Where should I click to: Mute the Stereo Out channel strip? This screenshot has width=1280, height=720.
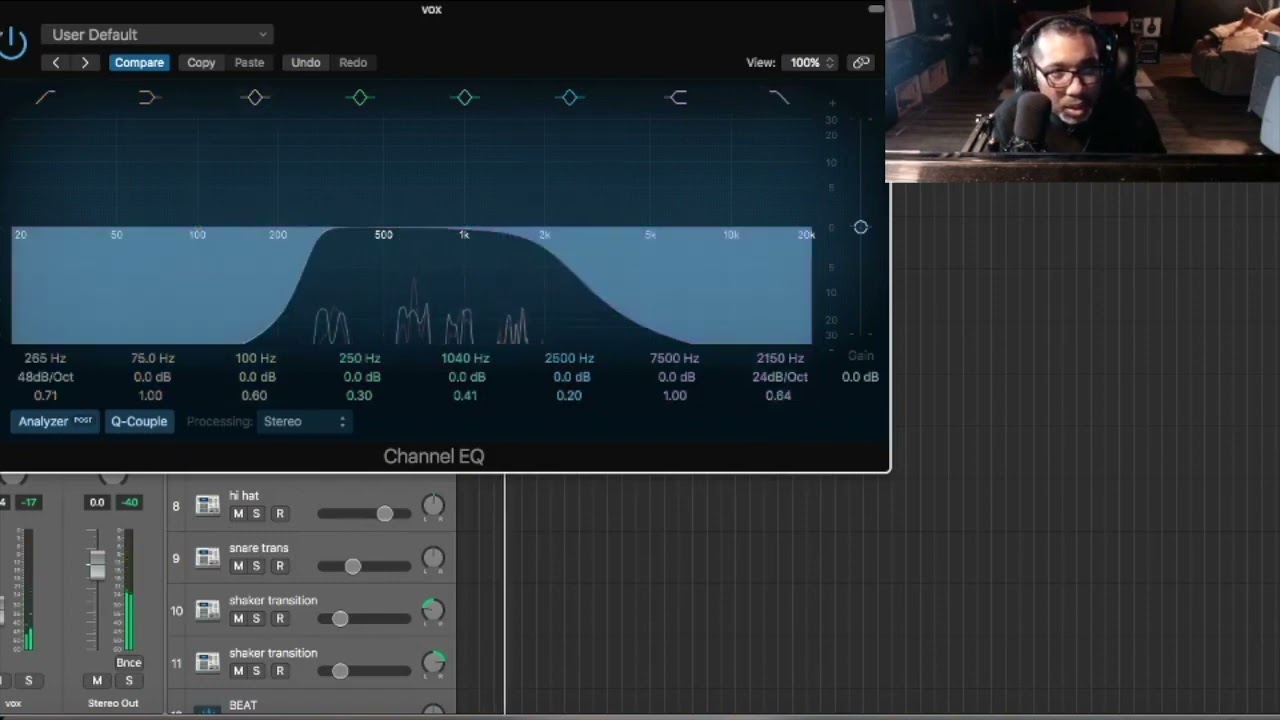coord(97,680)
